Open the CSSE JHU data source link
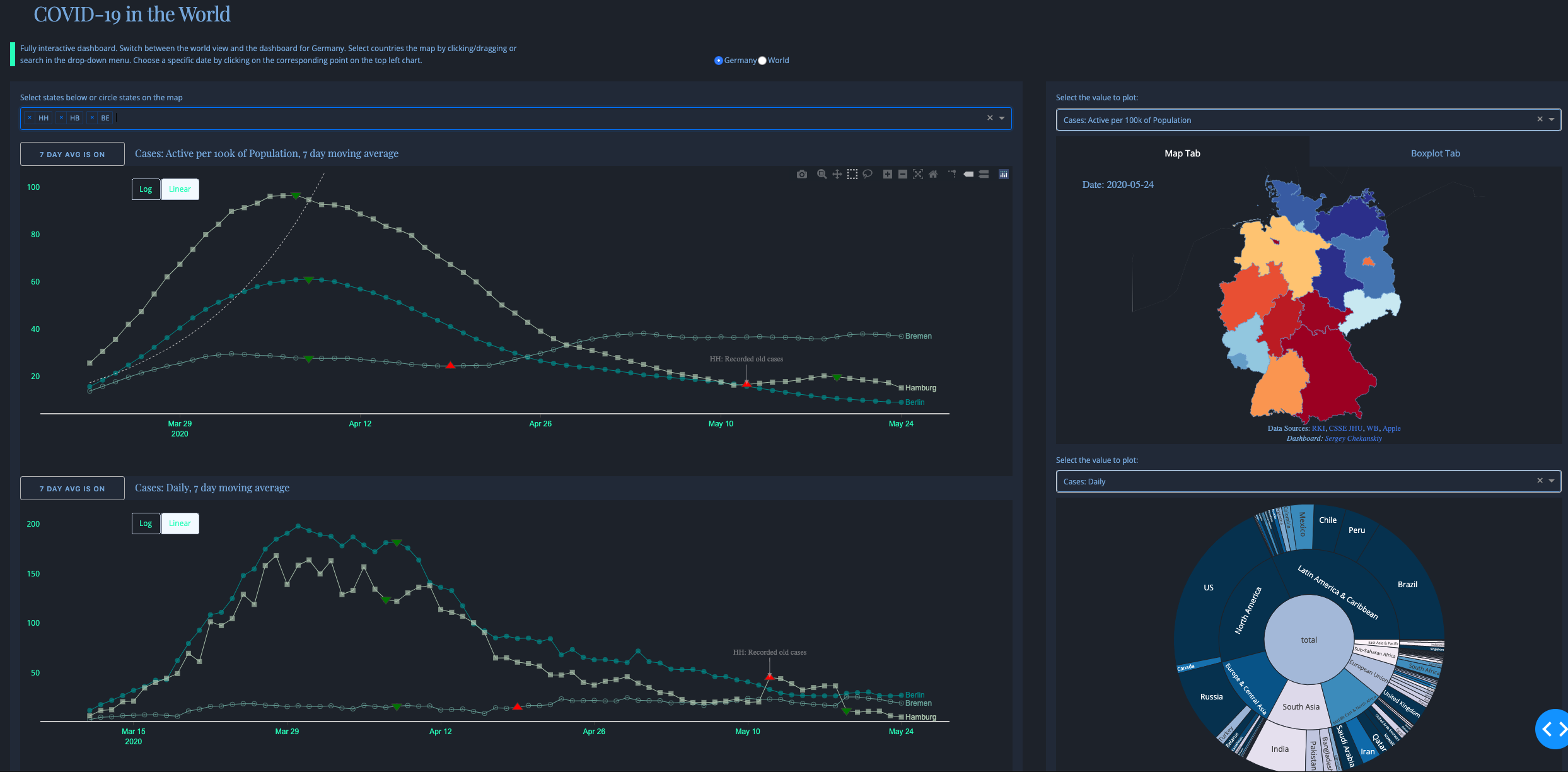Screen dimensions: 1568x772 (x=1345, y=428)
